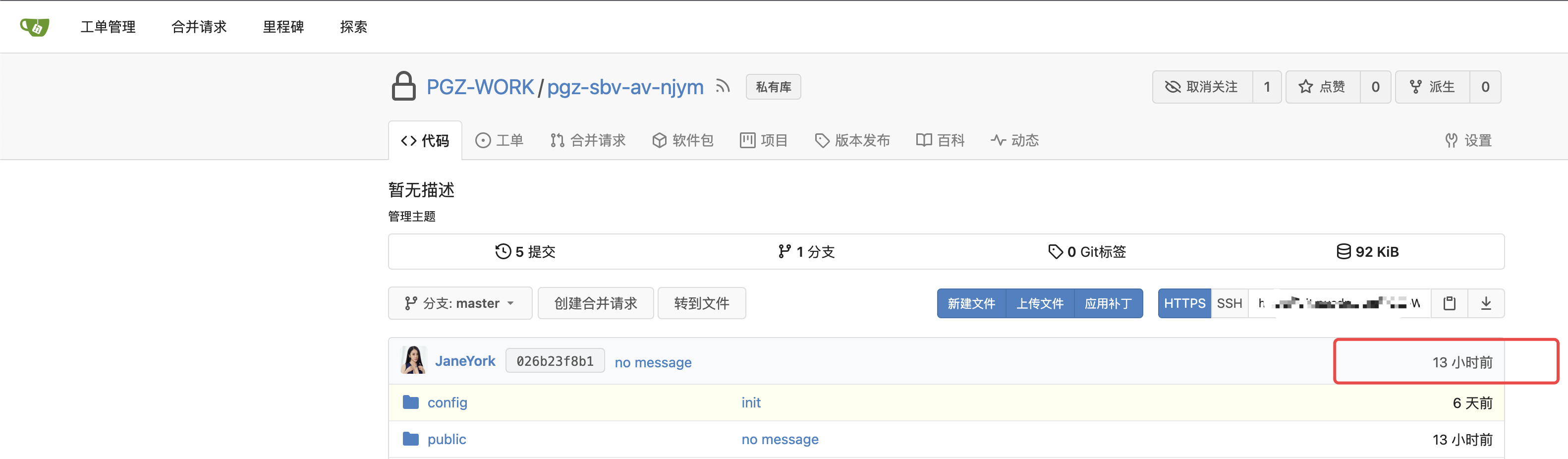Expand the config folder
This screenshot has width=1568, height=459.
[448, 402]
